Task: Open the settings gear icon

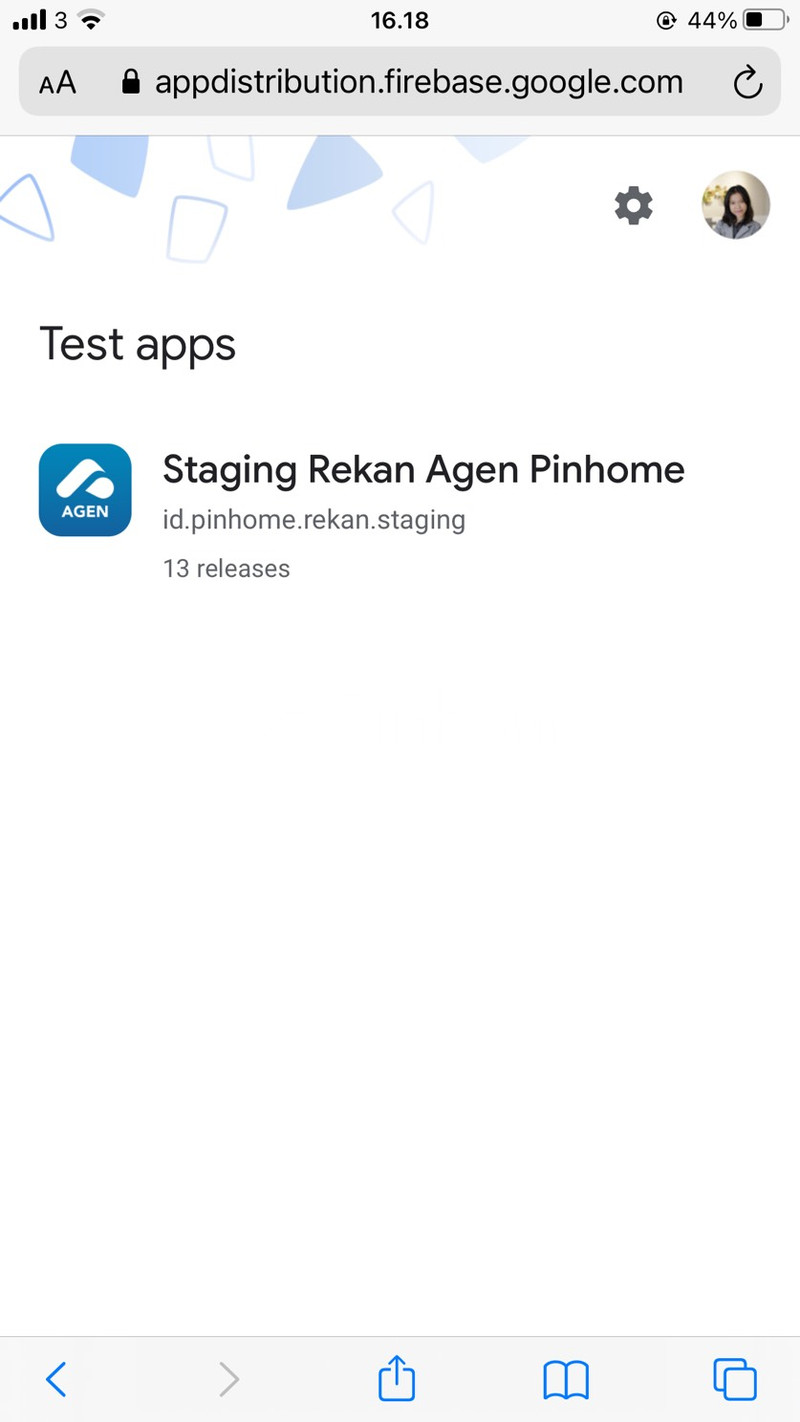Action: click(x=633, y=206)
